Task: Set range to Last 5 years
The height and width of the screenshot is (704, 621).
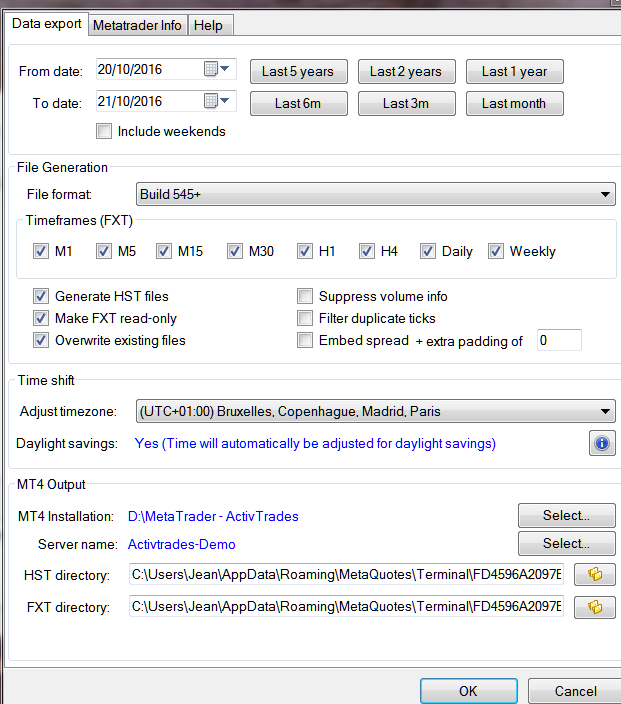Action: [x=298, y=72]
